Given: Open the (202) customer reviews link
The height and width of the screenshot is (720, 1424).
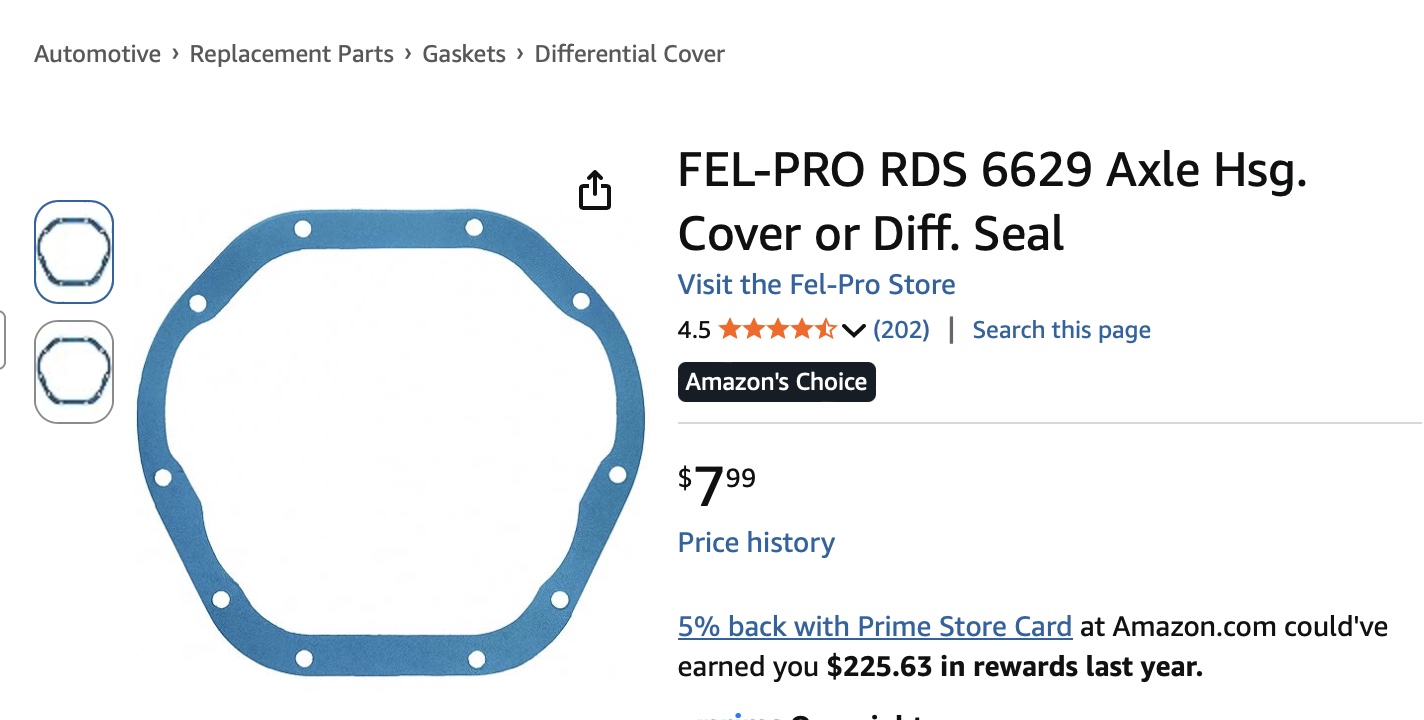Looking at the screenshot, I should (x=901, y=330).
